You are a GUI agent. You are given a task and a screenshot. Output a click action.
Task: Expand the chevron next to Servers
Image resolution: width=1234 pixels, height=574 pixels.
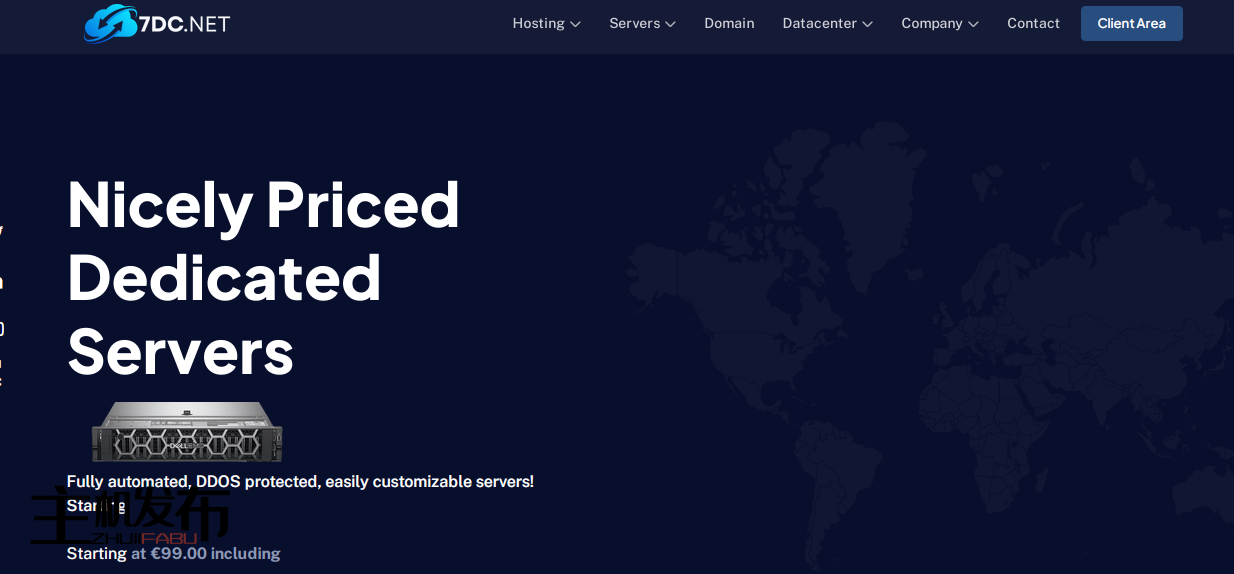[x=671, y=24]
